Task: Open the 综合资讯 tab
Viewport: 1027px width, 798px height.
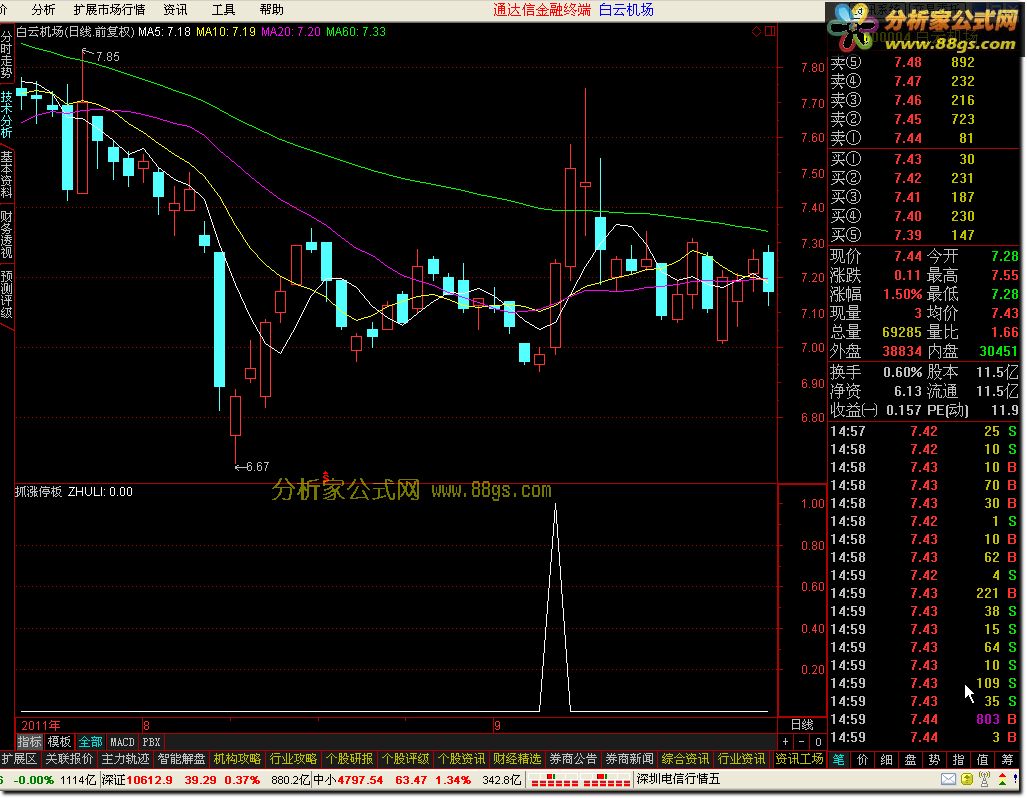Action: tap(685, 759)
